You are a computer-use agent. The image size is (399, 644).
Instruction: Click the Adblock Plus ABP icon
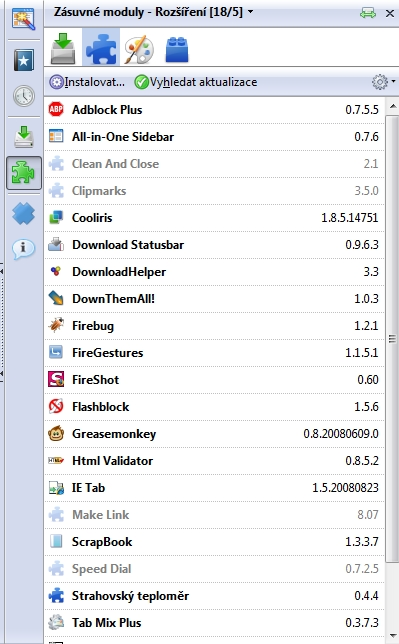pyautogui.click(x=56, y=109)
